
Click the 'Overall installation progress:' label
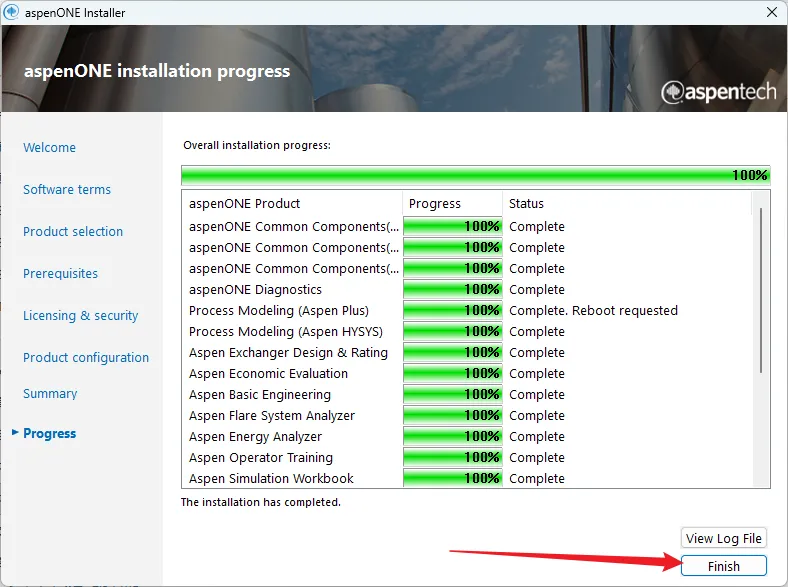257,145
